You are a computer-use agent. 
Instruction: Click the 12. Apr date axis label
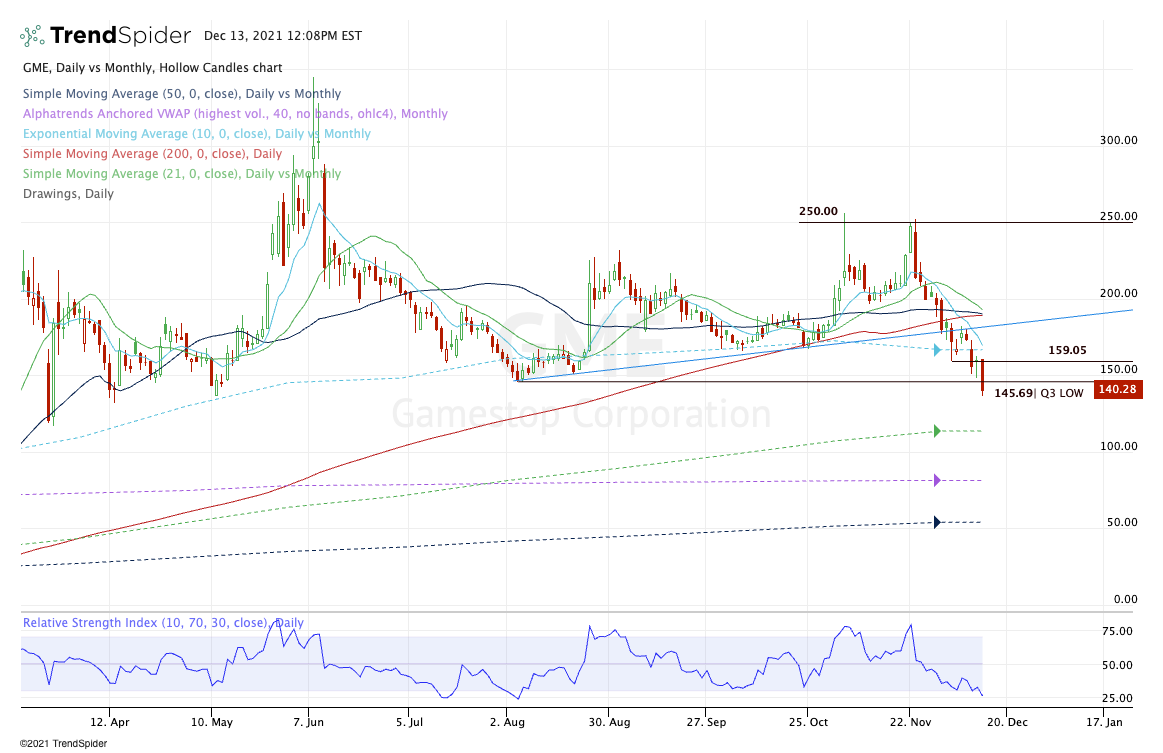pyautogui.click(x=110, y=722)
